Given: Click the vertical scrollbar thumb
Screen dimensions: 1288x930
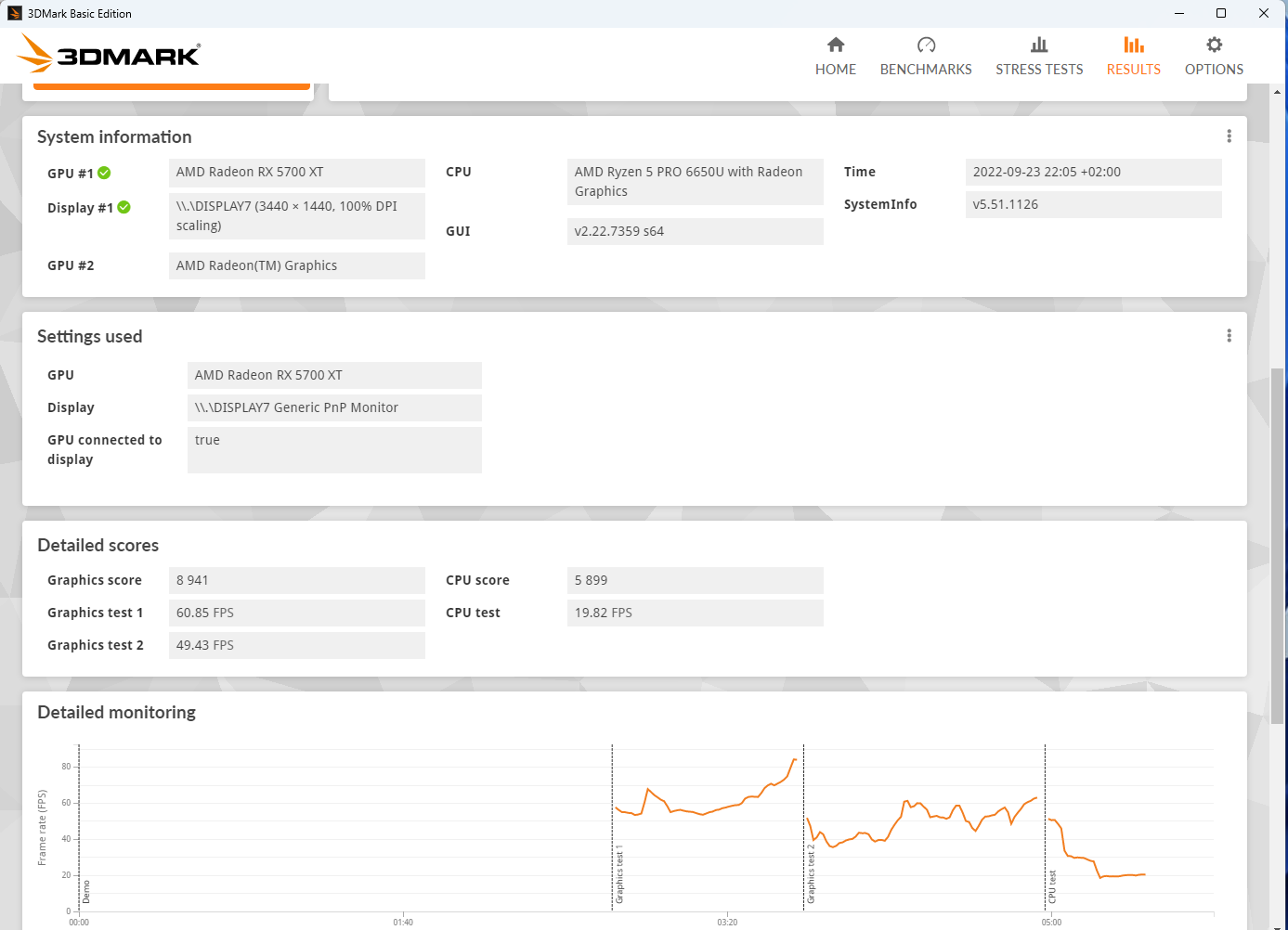Looking at the screenshot, I should pyautogui.click(x=1278, y=545).
